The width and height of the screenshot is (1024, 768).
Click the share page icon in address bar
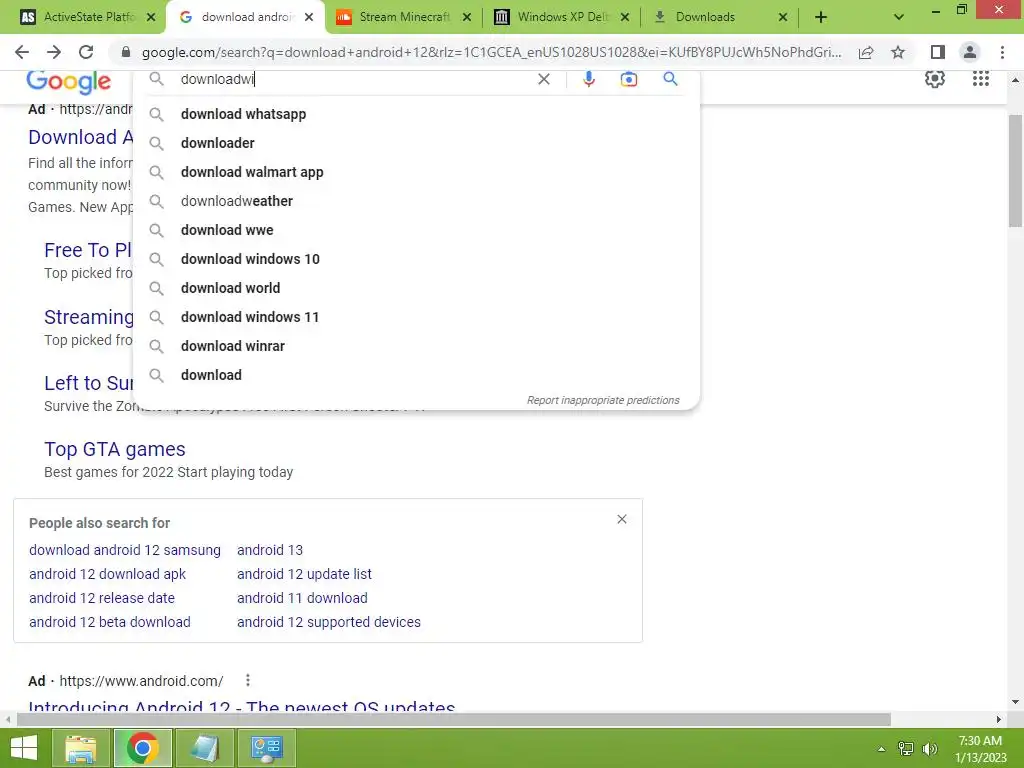click(x=866, y=52)
